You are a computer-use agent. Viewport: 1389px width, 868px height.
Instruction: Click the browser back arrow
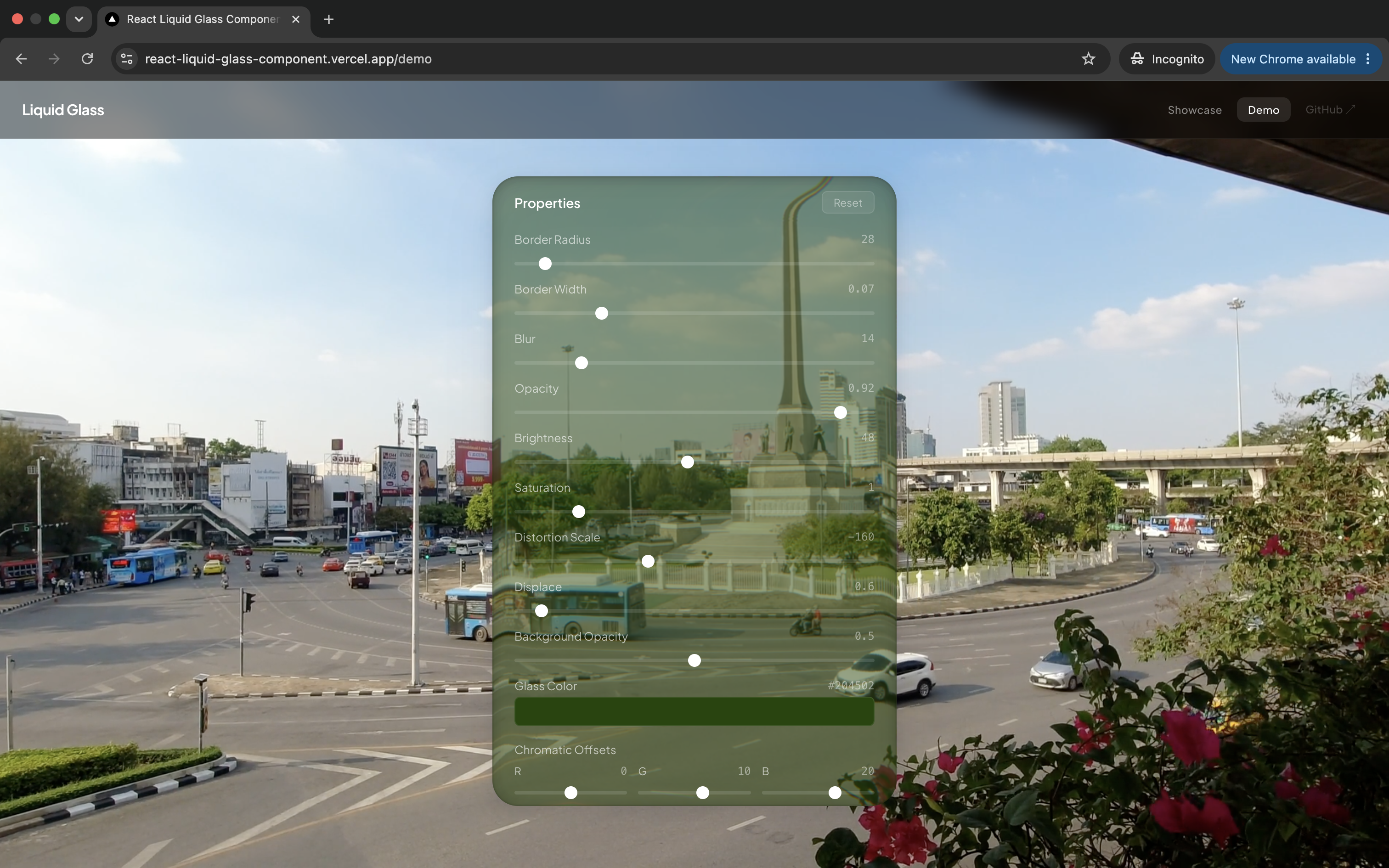tap(21, 59)
